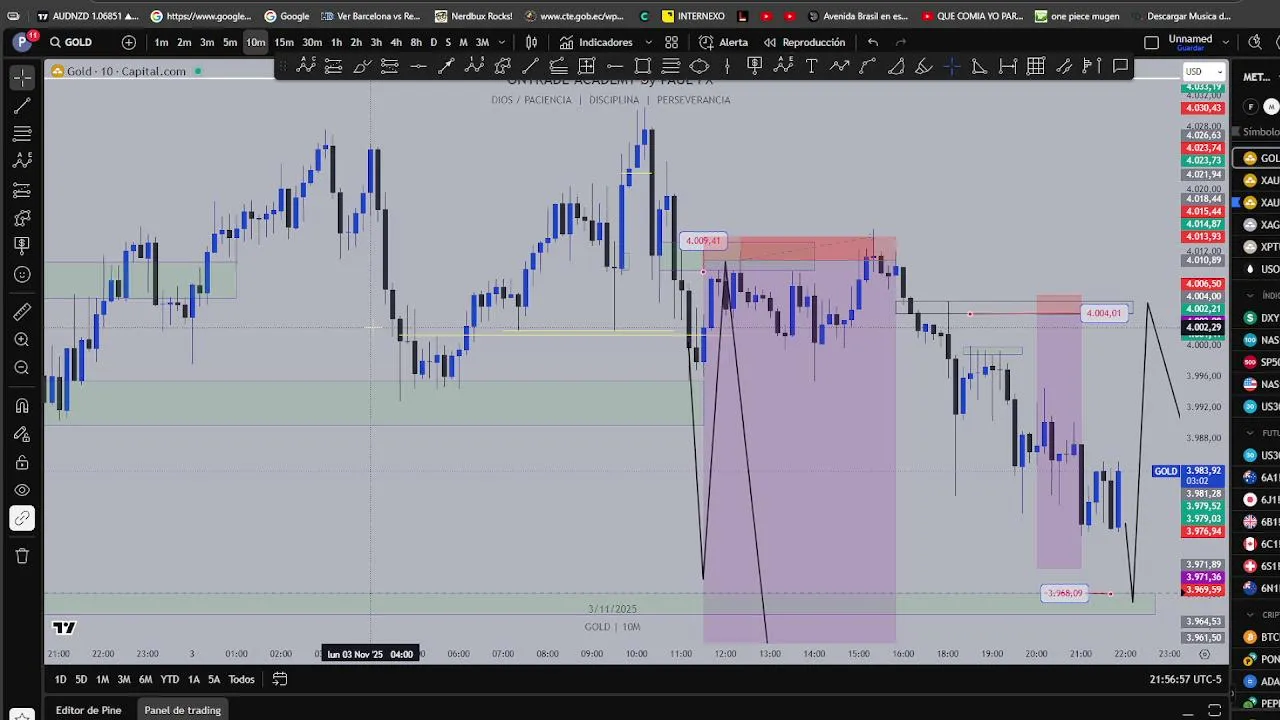Select the ruler measure tool

click(22, 312)
